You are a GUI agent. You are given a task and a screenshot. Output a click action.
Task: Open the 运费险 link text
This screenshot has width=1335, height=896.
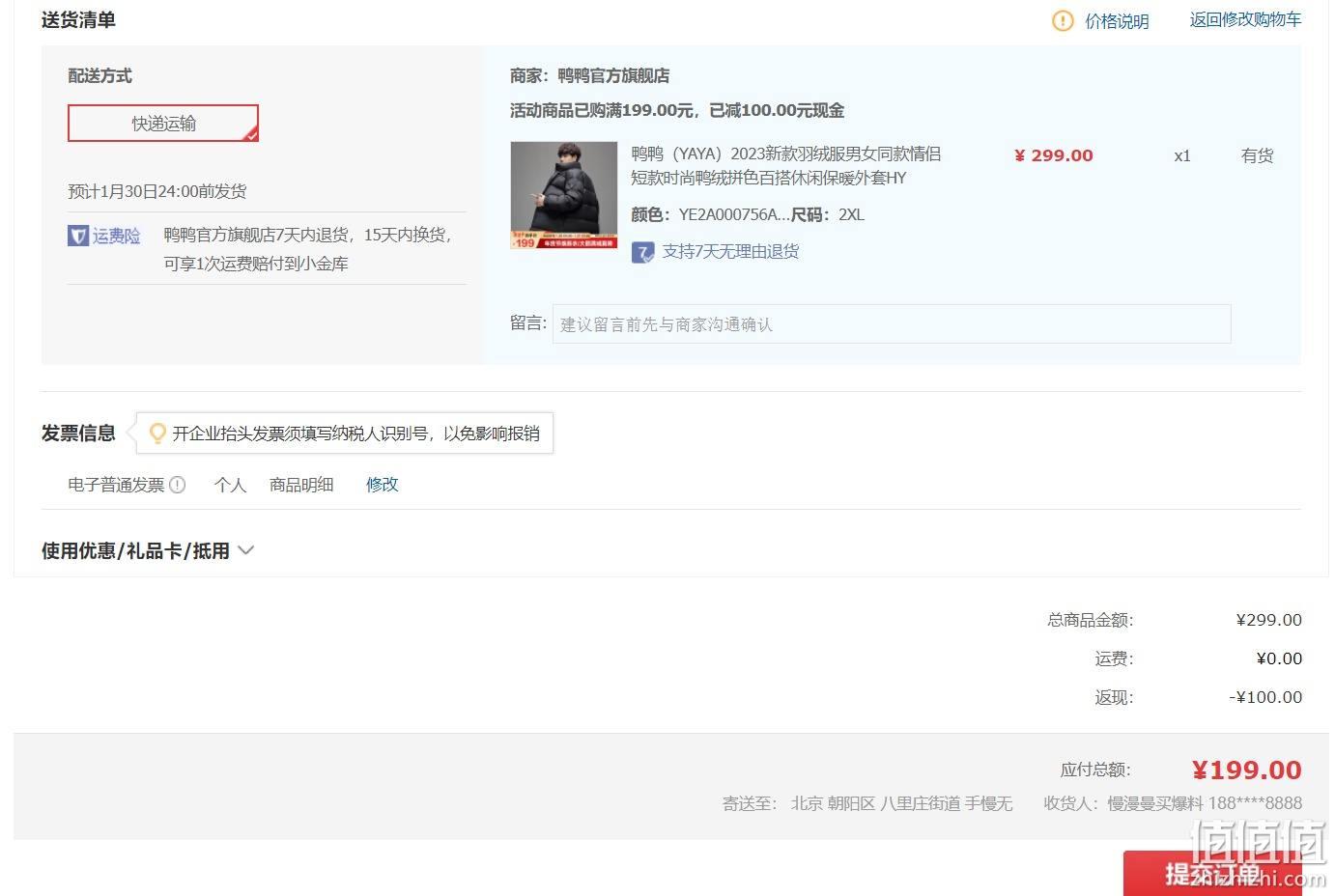point(116,236)
